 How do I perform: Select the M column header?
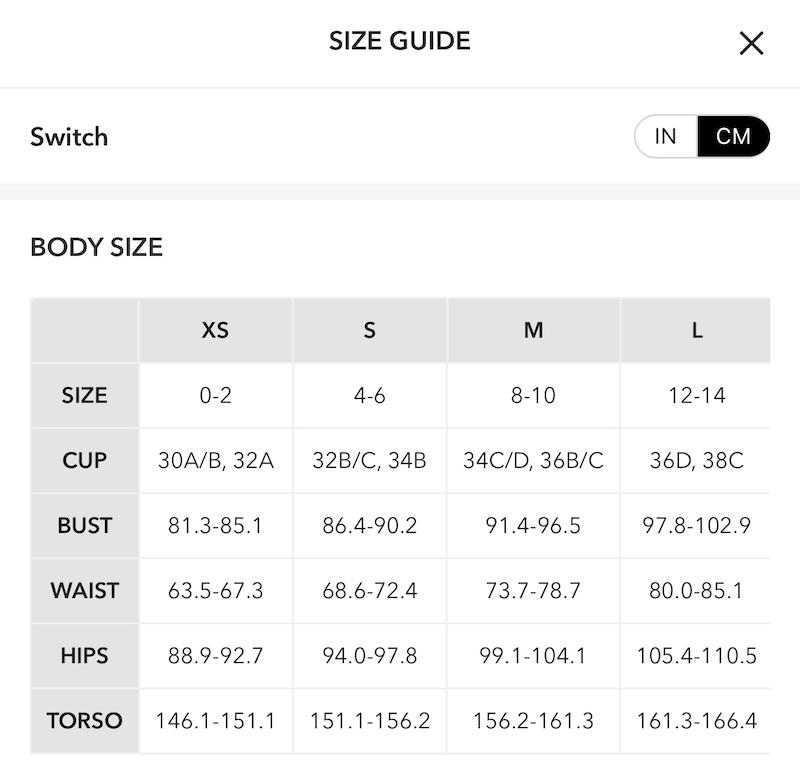(533, 330)
